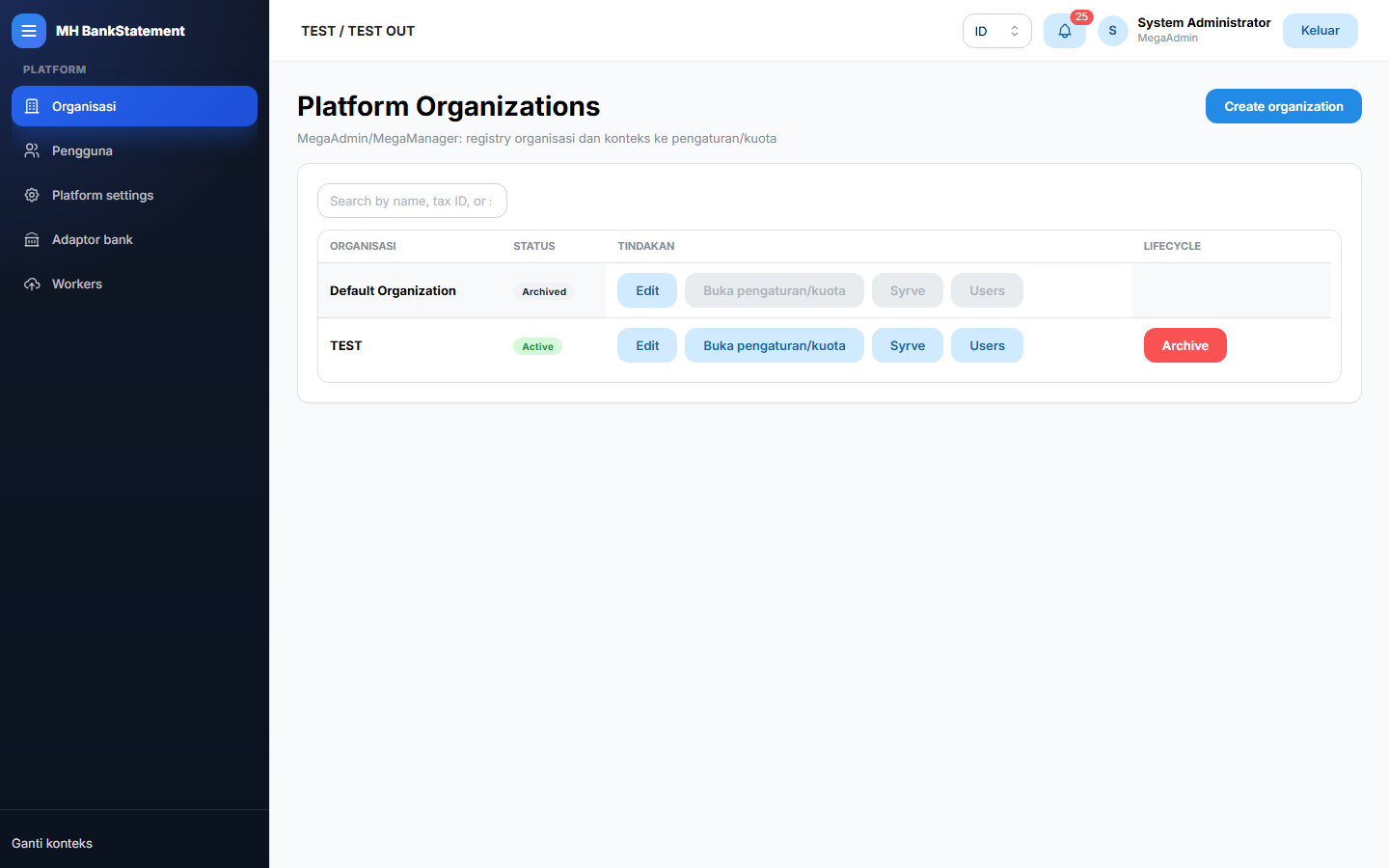Archive the TEST organization
1389x868 pixels.
tap(1185, 345)
